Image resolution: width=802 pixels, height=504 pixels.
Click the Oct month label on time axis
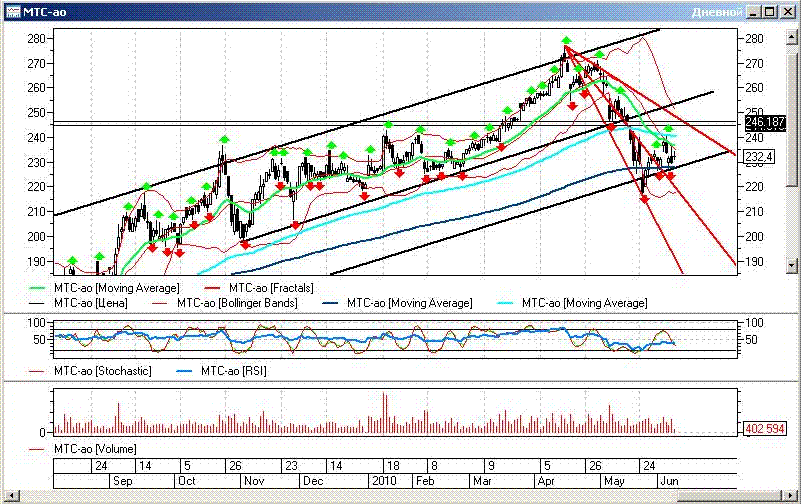click(187, 481)
